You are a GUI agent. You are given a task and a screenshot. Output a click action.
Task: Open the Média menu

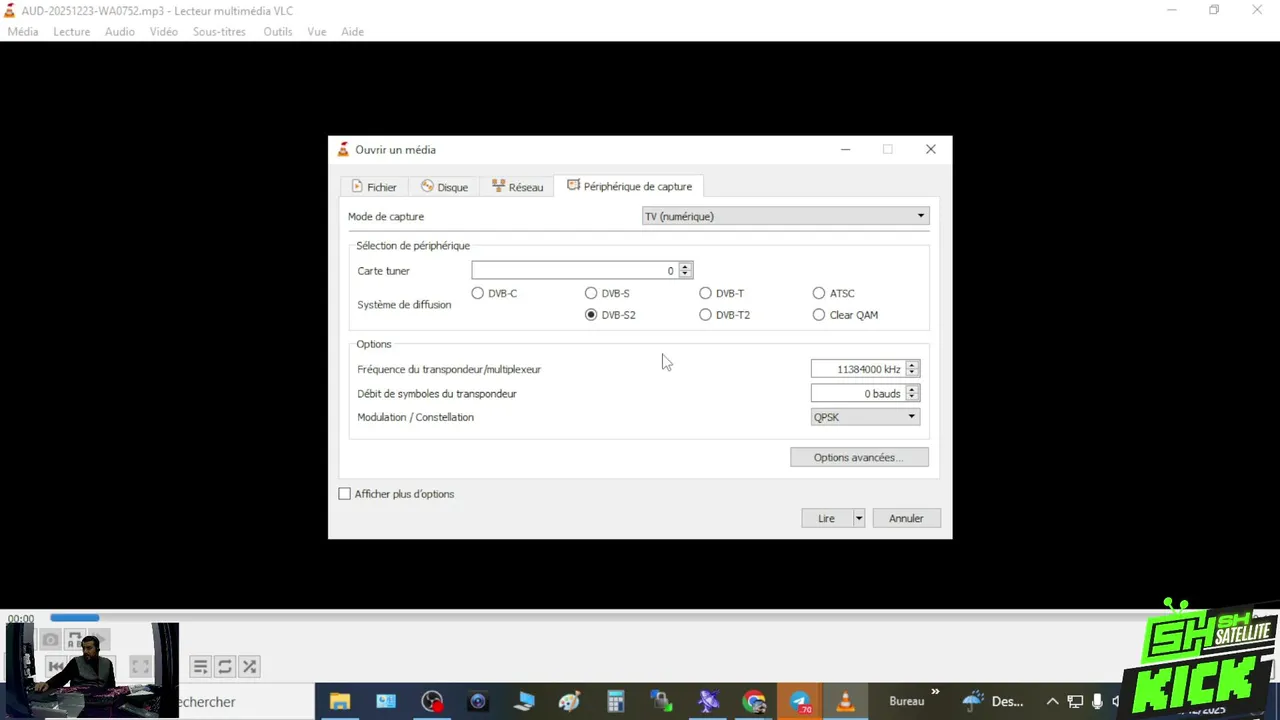[23, 32]
